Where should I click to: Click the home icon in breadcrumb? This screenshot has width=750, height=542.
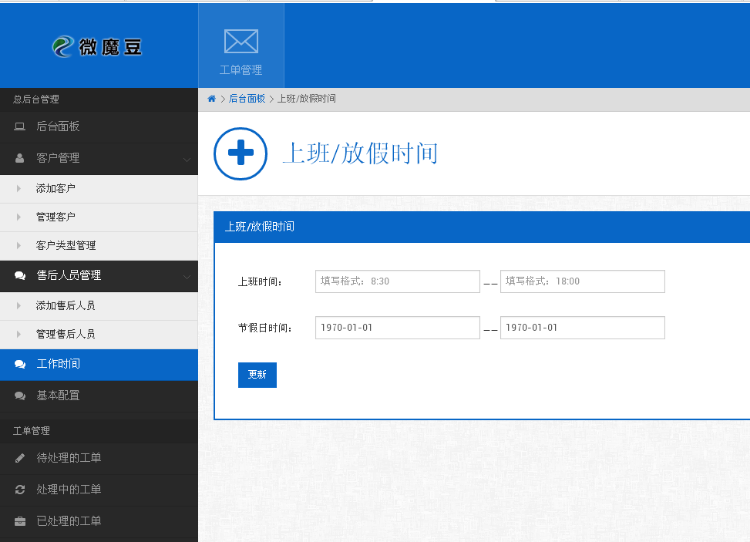tap(211, 98)
